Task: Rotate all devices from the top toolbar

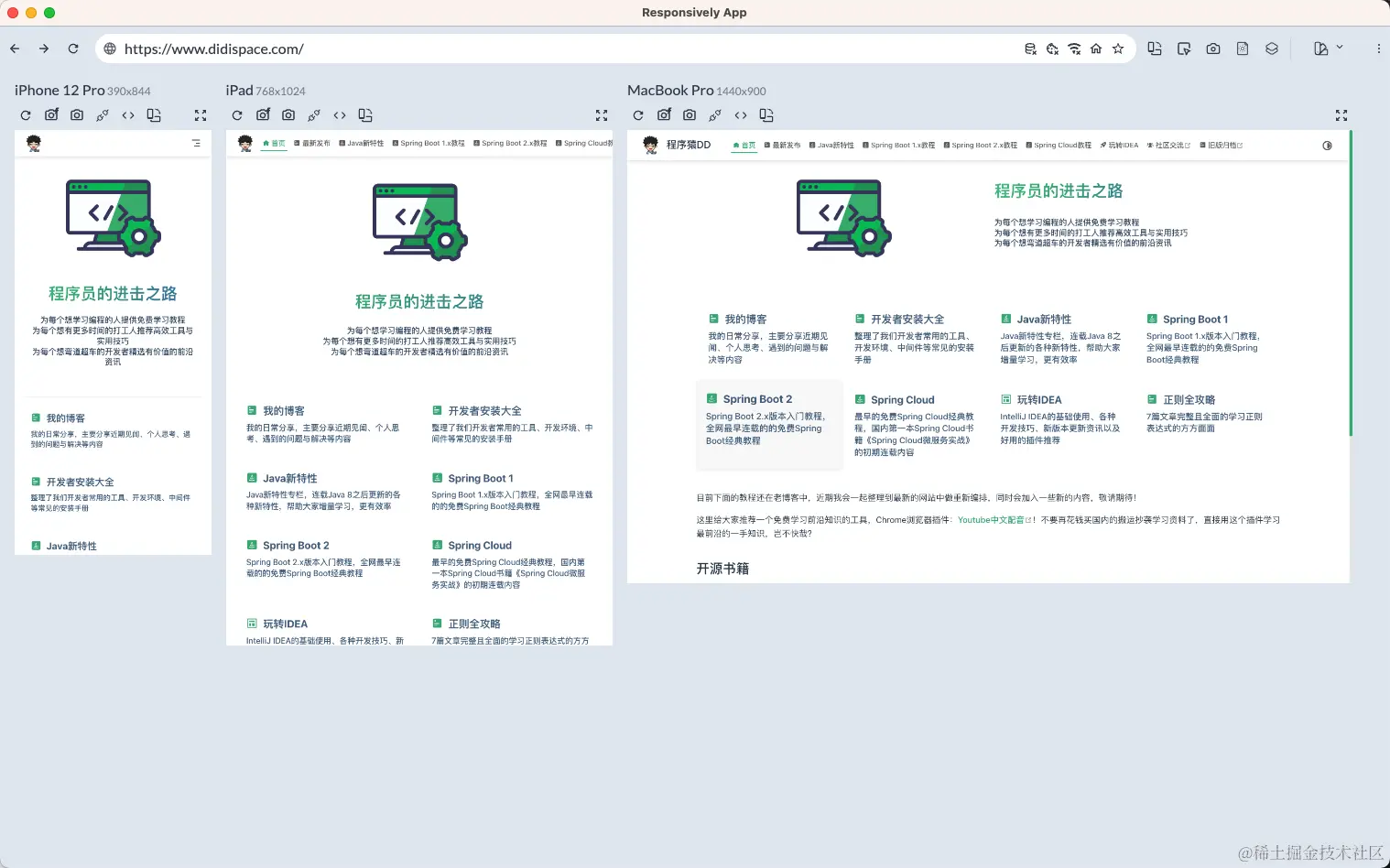Action: click(x=1155, y=49)
